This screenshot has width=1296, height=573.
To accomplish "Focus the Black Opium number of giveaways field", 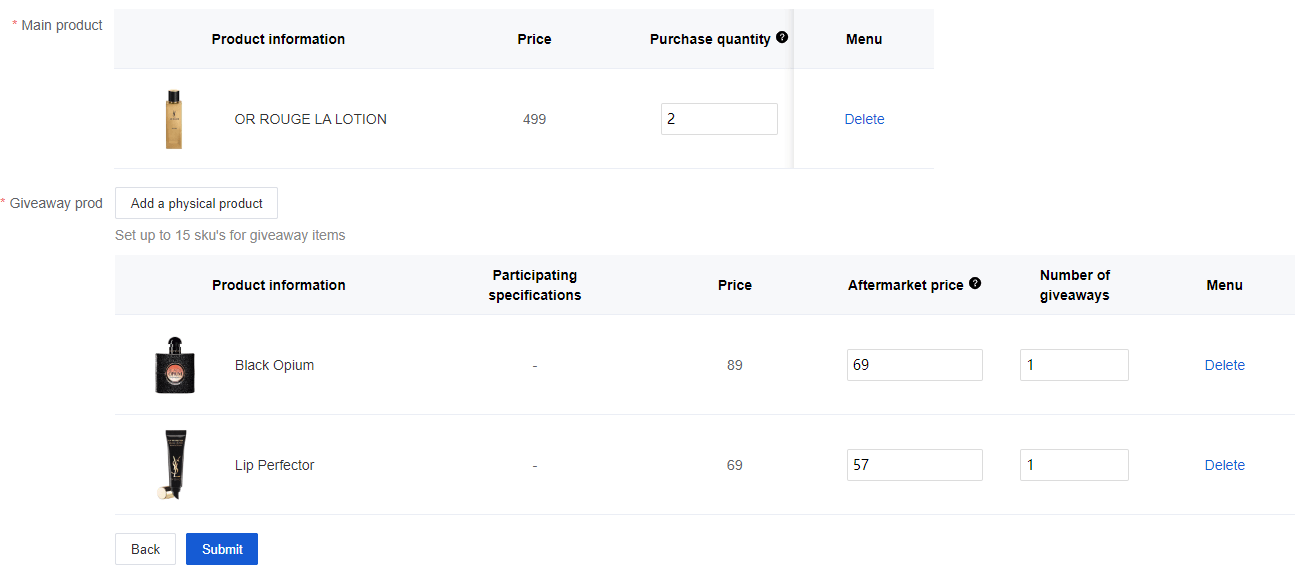I will (1074, 365).
